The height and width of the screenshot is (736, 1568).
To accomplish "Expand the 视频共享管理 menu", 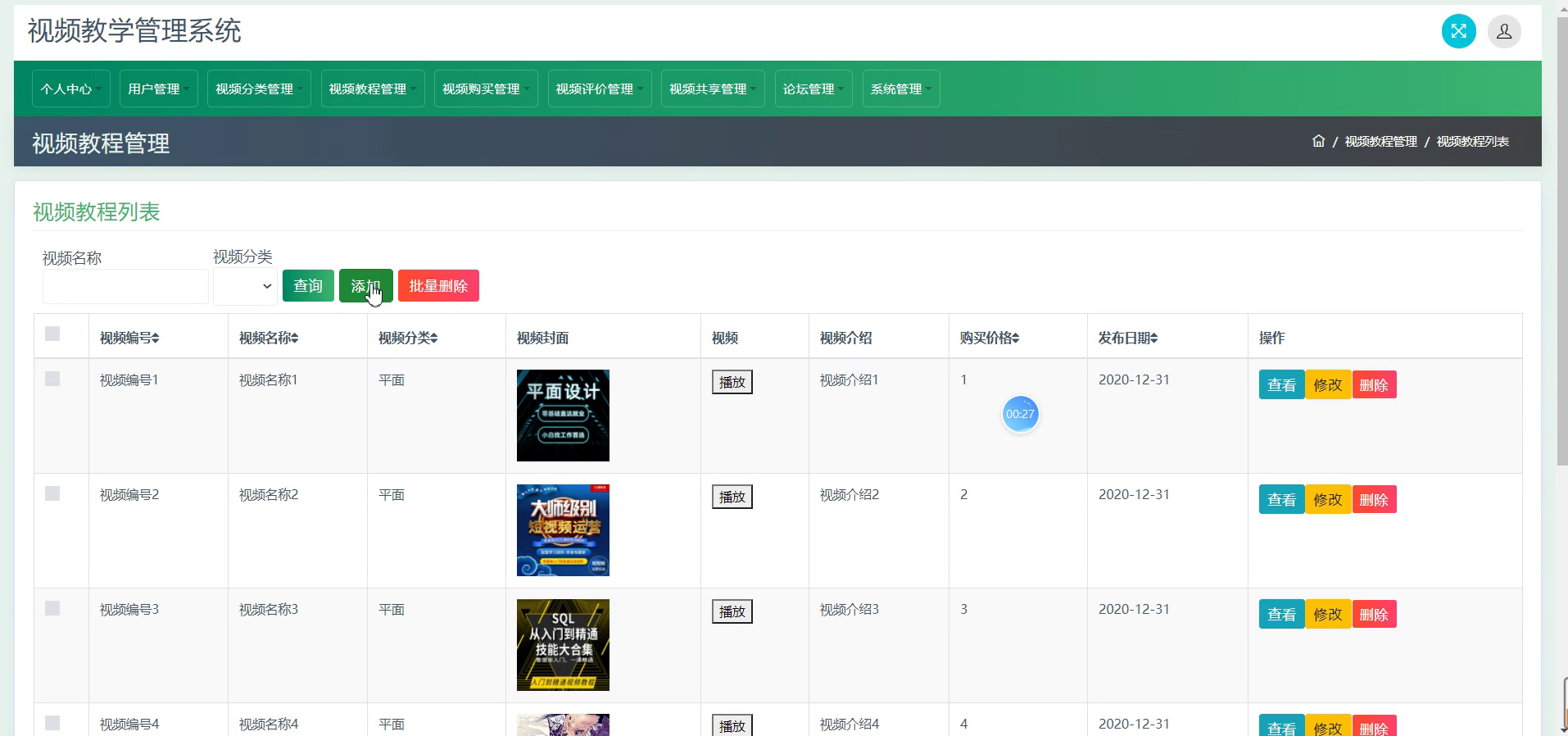I will click(713, 89).
